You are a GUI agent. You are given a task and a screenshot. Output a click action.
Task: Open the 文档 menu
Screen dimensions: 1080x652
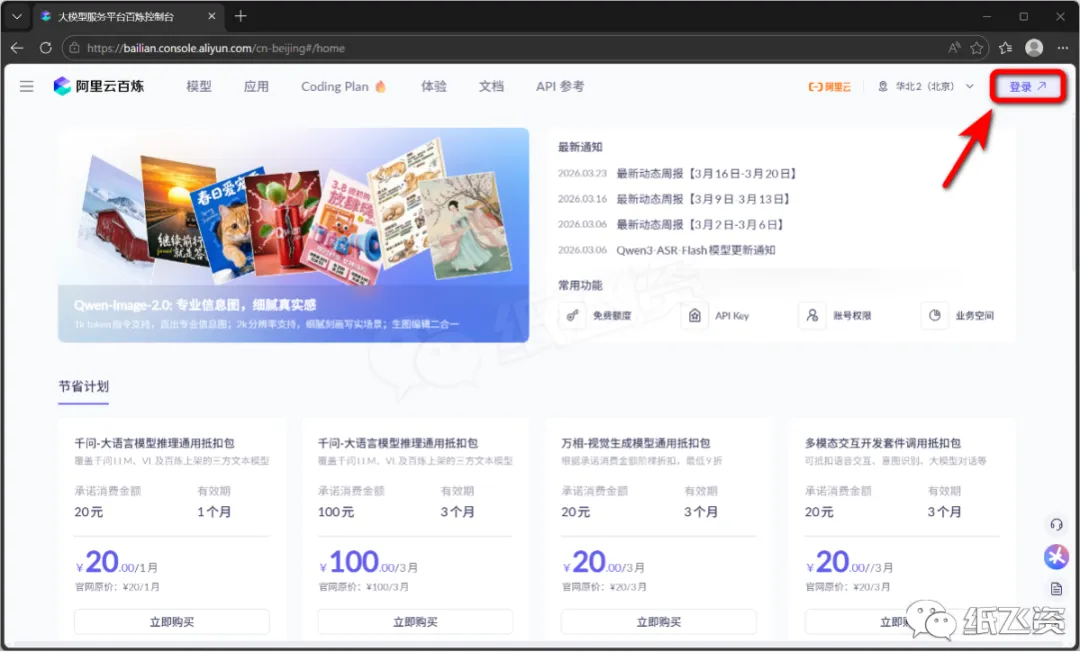491,86
